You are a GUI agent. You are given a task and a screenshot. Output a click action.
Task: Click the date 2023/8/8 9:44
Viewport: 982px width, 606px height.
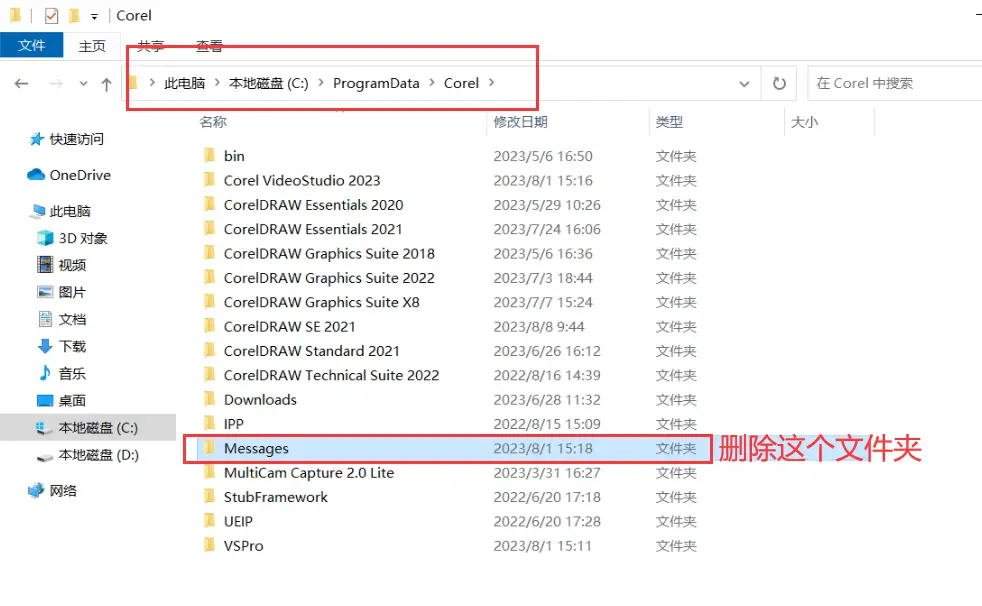539,327
